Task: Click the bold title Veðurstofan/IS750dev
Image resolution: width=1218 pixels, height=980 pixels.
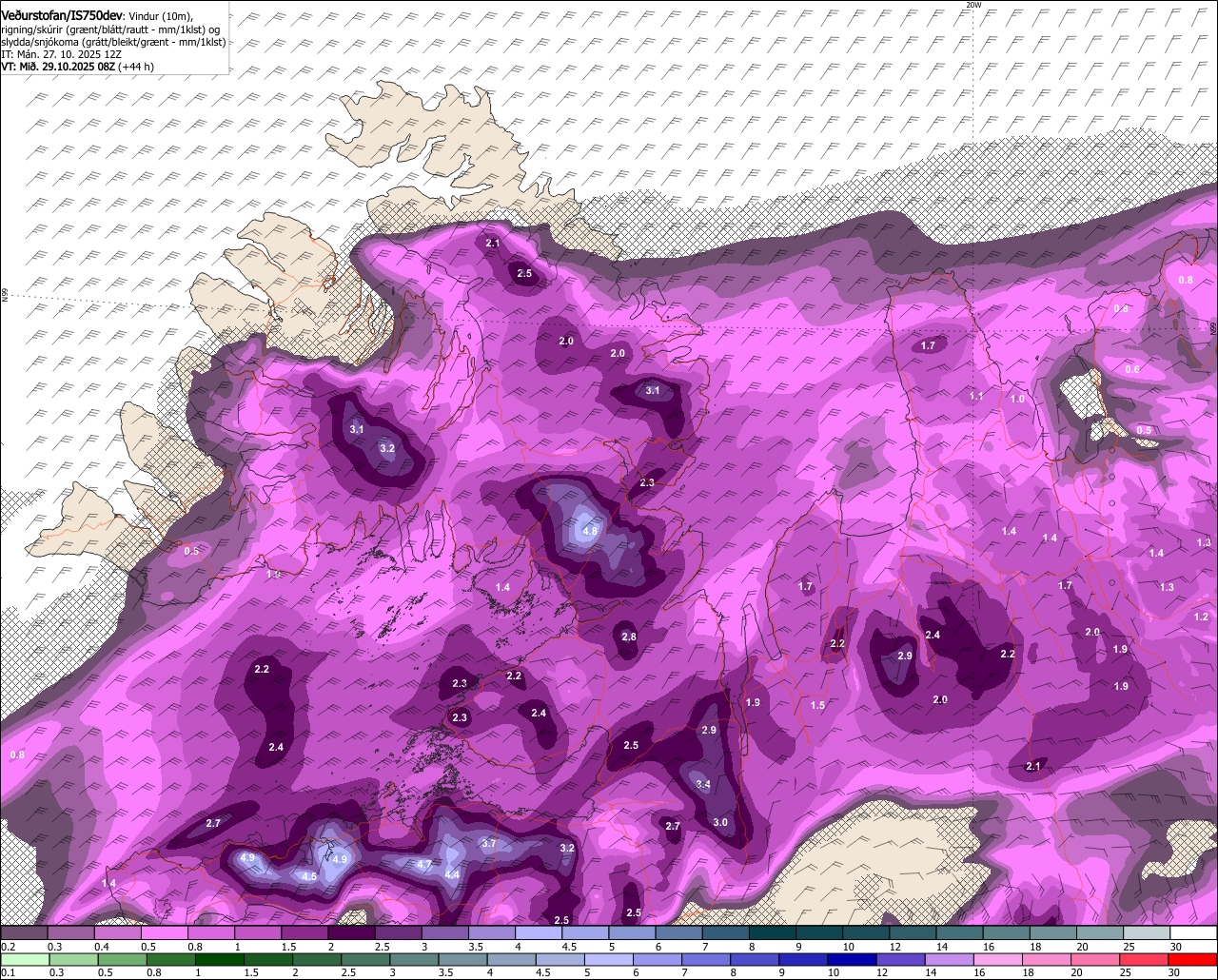Action: [x=61, y=16]
